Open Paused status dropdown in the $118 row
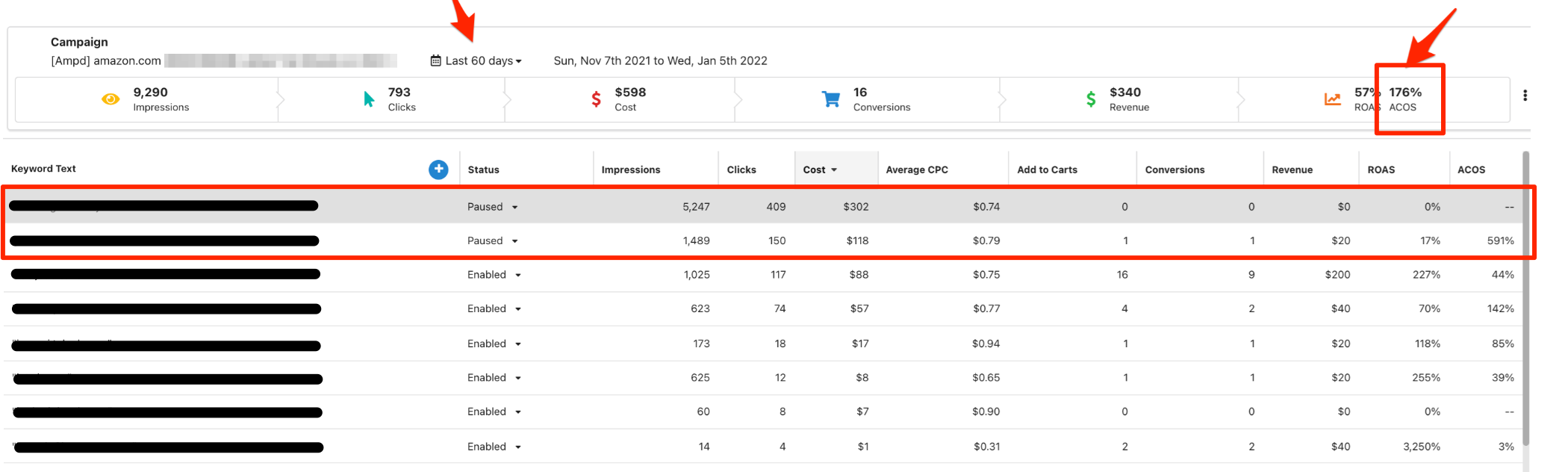 click(493, 240)
